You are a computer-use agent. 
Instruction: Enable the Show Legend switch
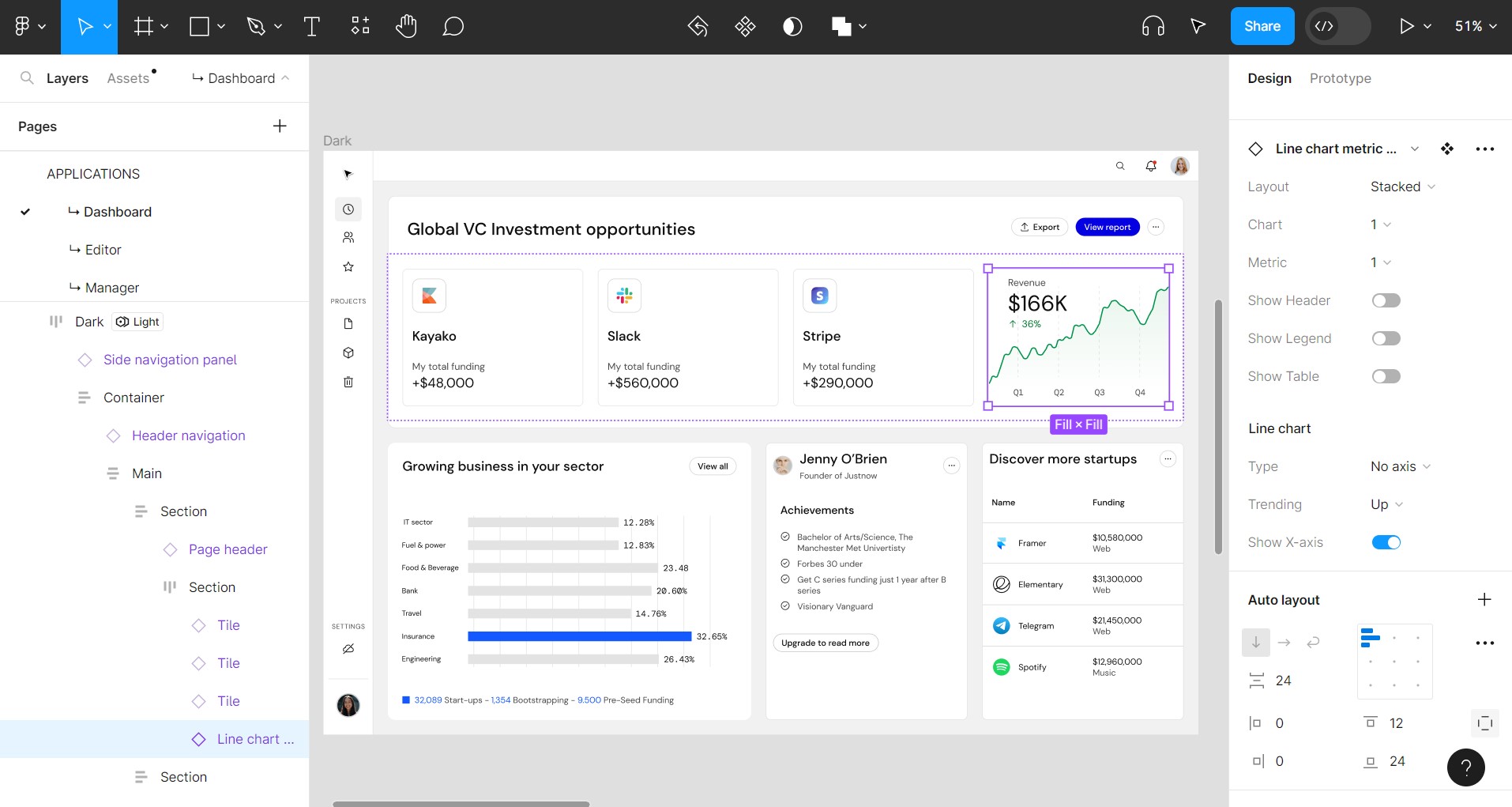click(x=1387, y=338)
